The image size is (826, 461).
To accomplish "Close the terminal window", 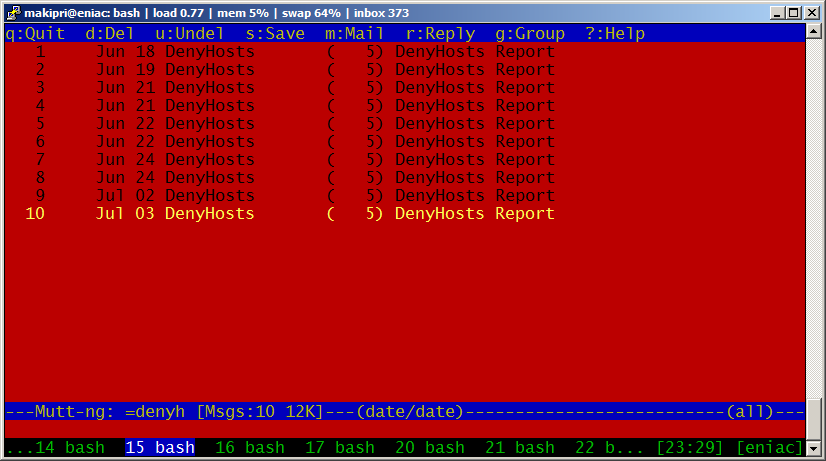I will [812, 13].
